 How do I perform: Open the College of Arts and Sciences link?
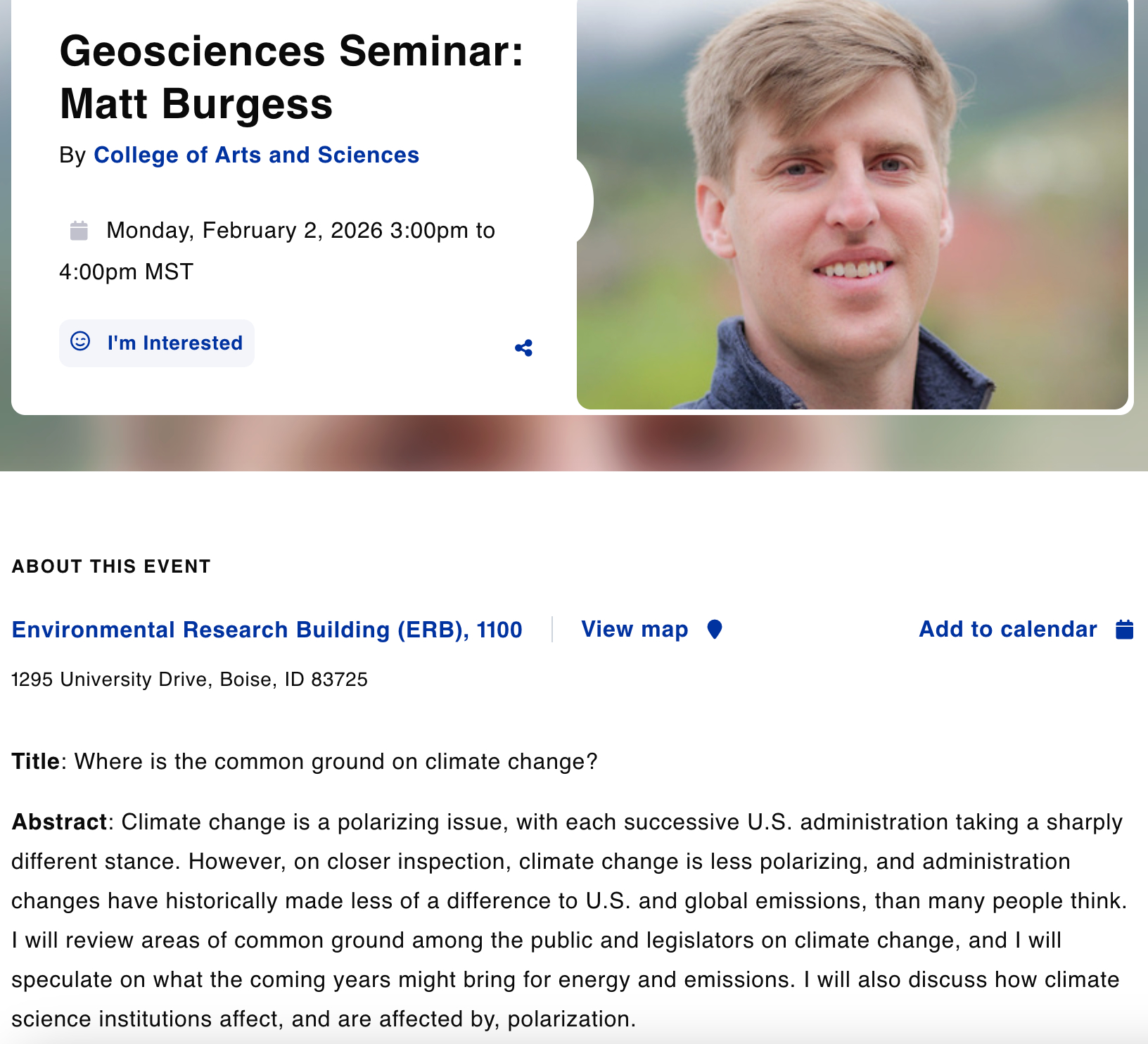point(256,155)
